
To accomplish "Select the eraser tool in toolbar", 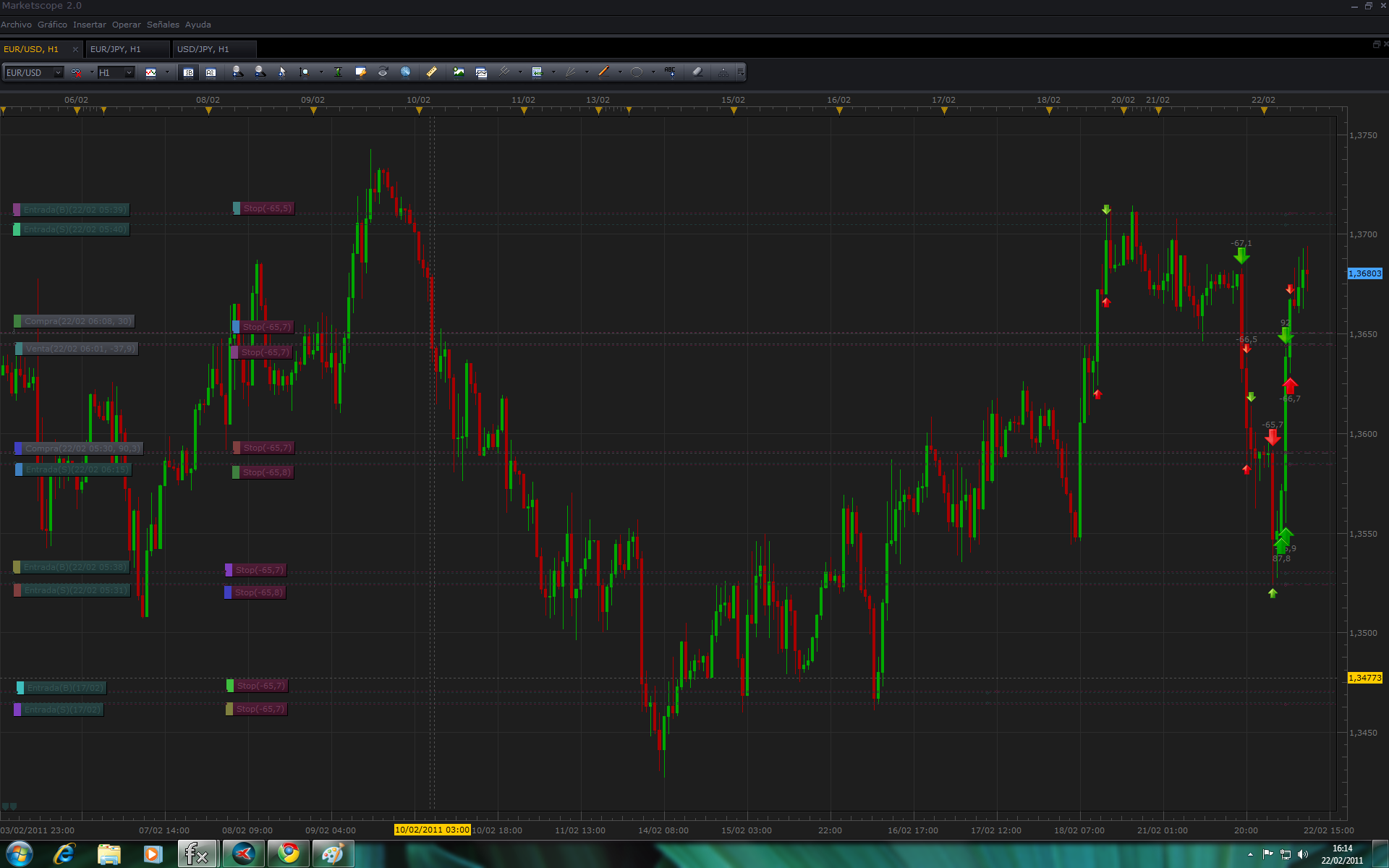I will tap(697, 72).
